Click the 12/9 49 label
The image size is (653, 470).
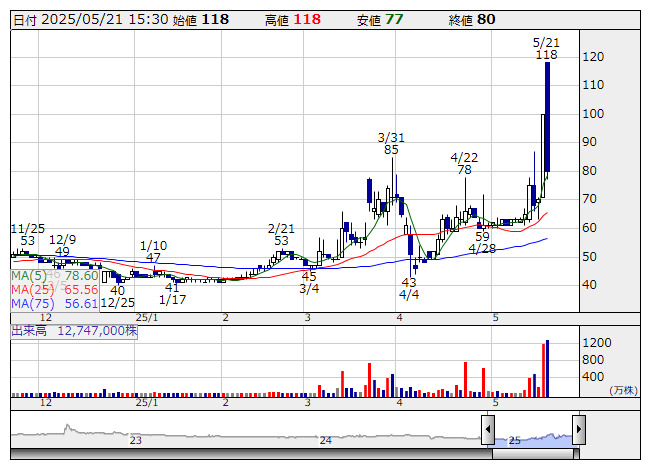(x=62, y=246)
